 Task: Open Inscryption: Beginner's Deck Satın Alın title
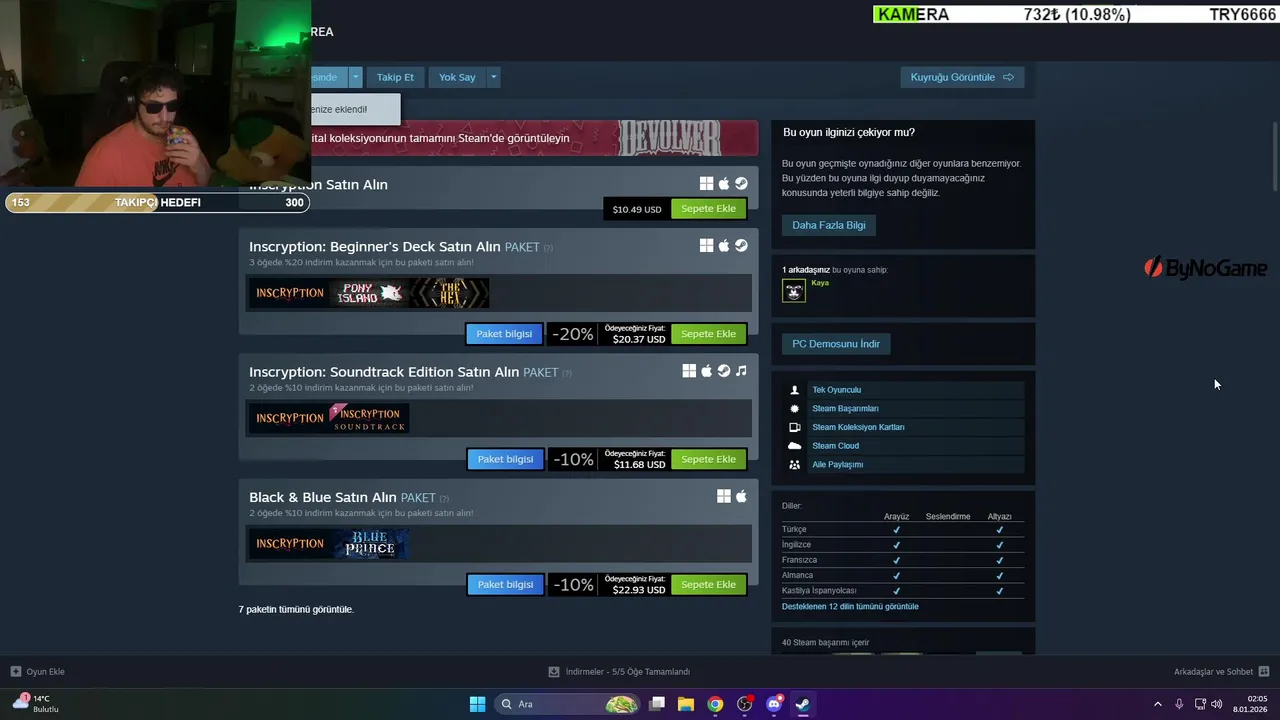point(375,246)
